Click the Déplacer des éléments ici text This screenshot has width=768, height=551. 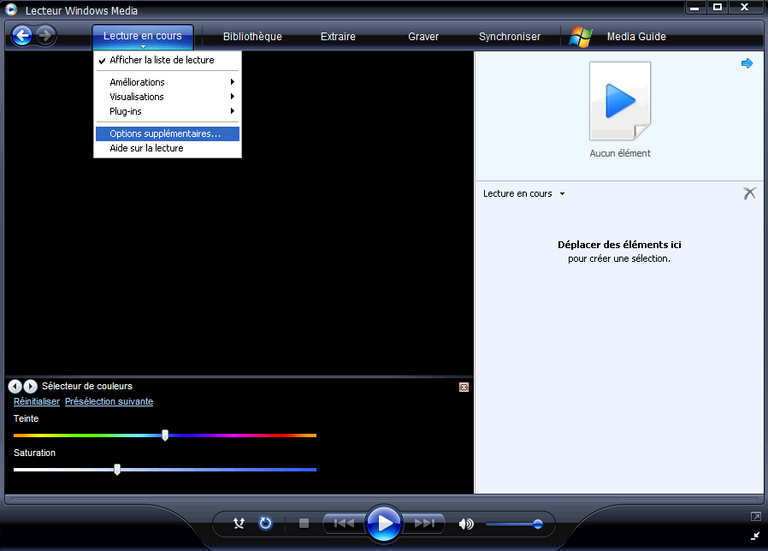pos(619,244)
